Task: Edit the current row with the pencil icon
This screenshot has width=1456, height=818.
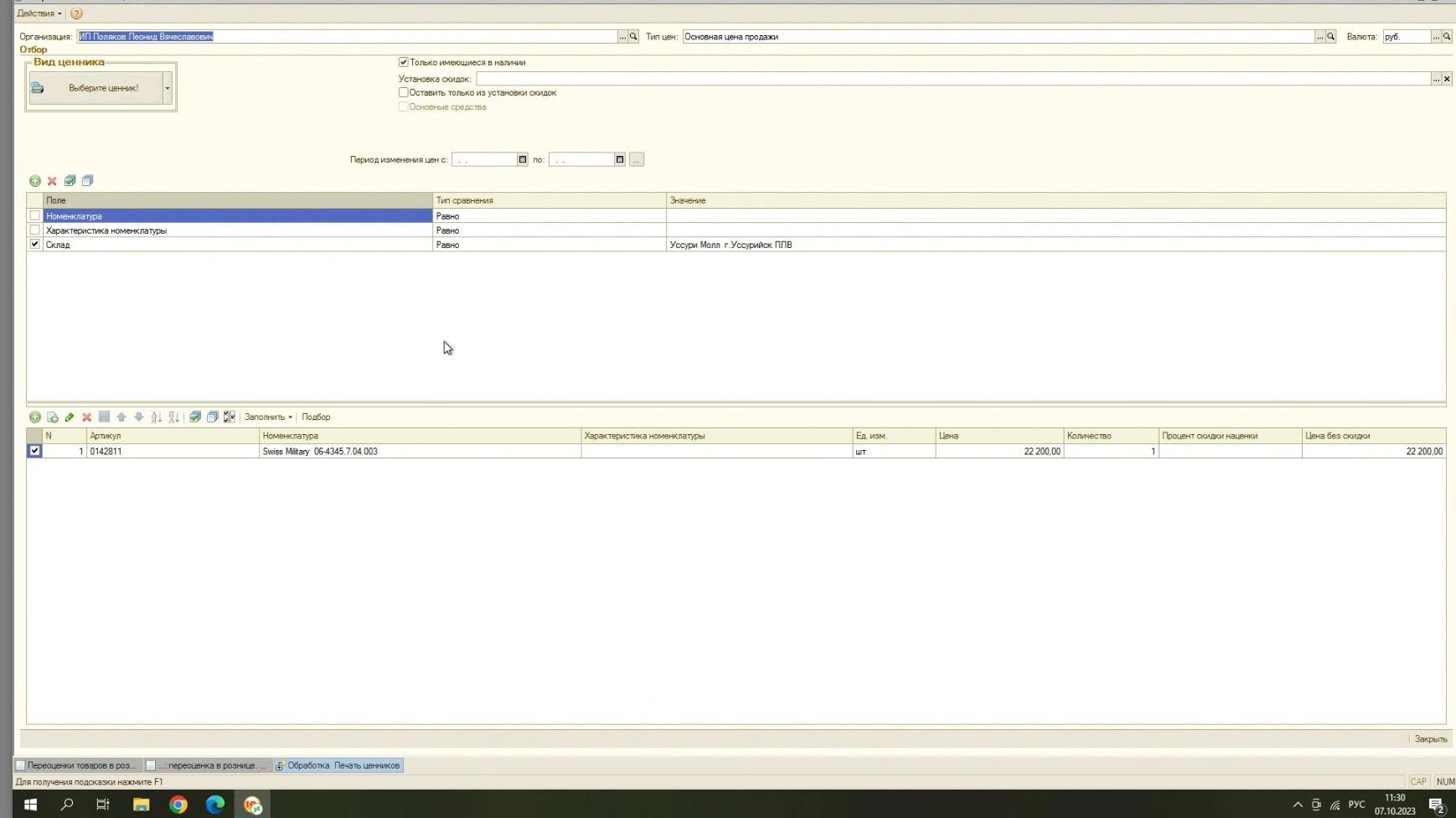Action: pyautogui.click(x=70, y=417)
